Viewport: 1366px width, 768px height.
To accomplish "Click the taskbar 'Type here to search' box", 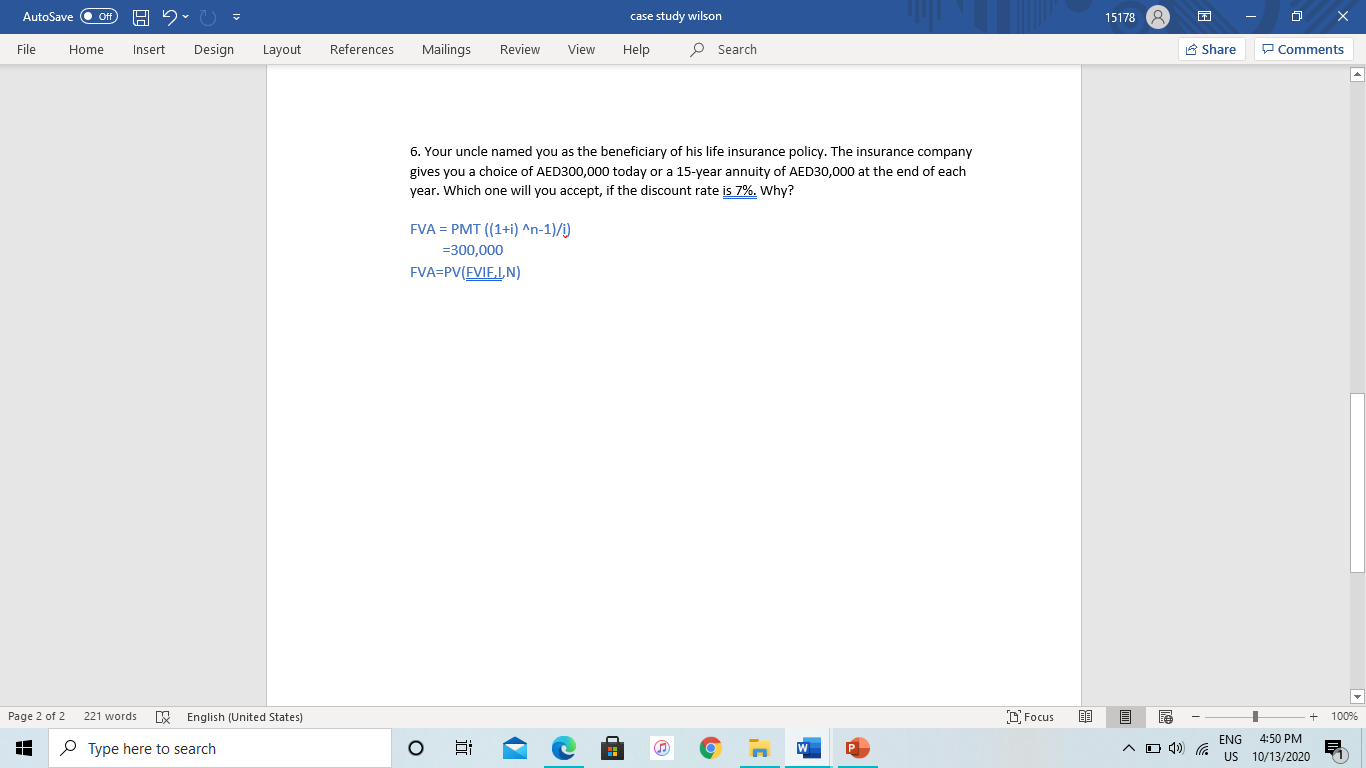I will [x=220, y=748].
